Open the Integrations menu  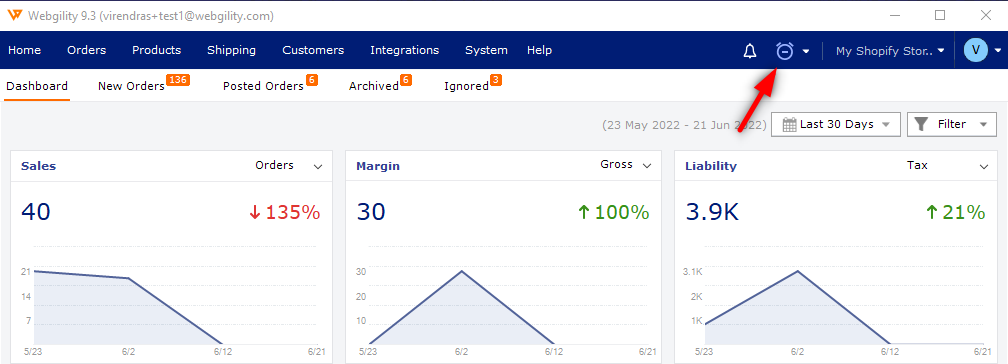click(404, 50)
